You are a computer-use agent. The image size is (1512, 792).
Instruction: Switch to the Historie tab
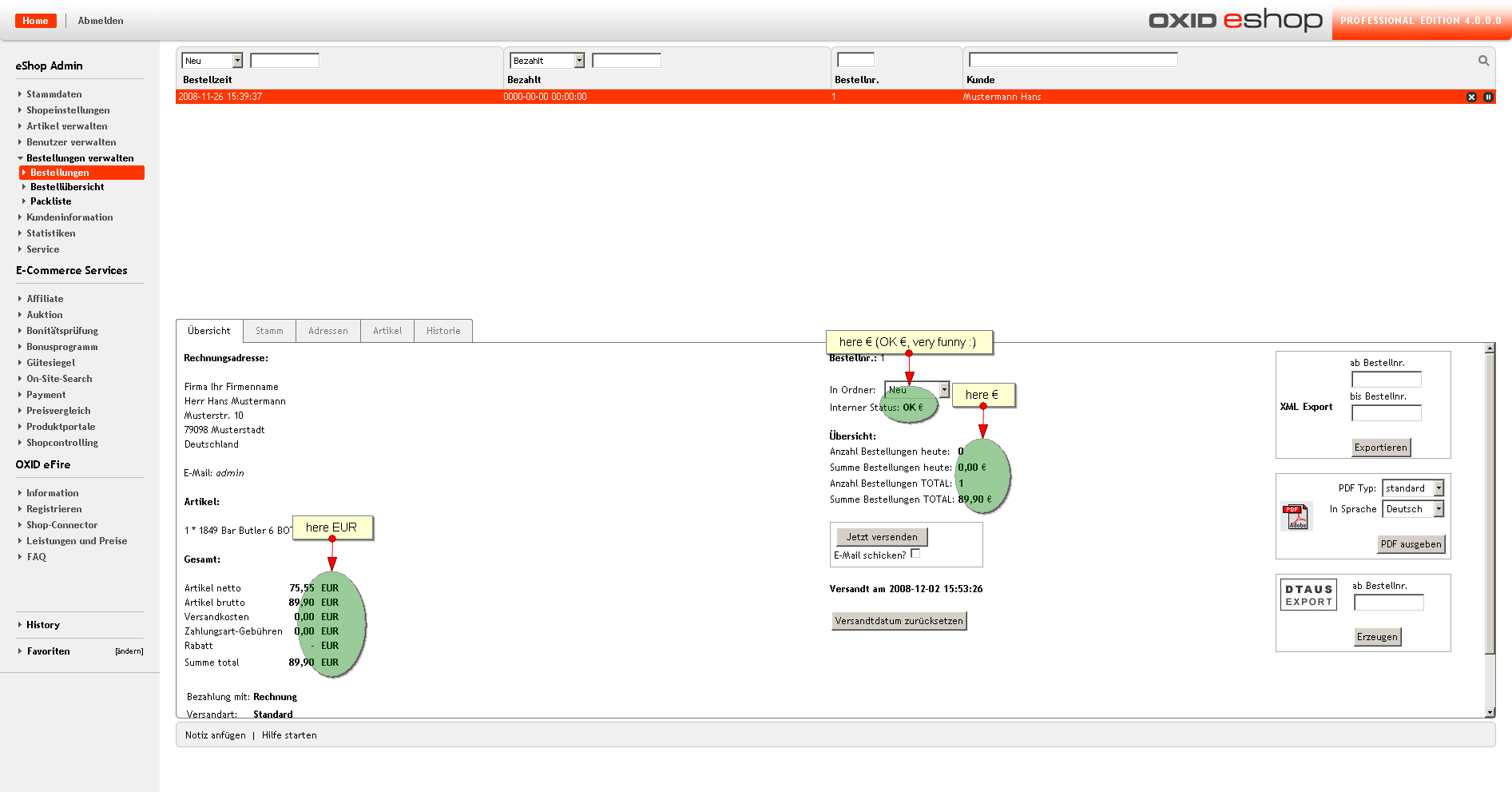(x=442, y=331)
